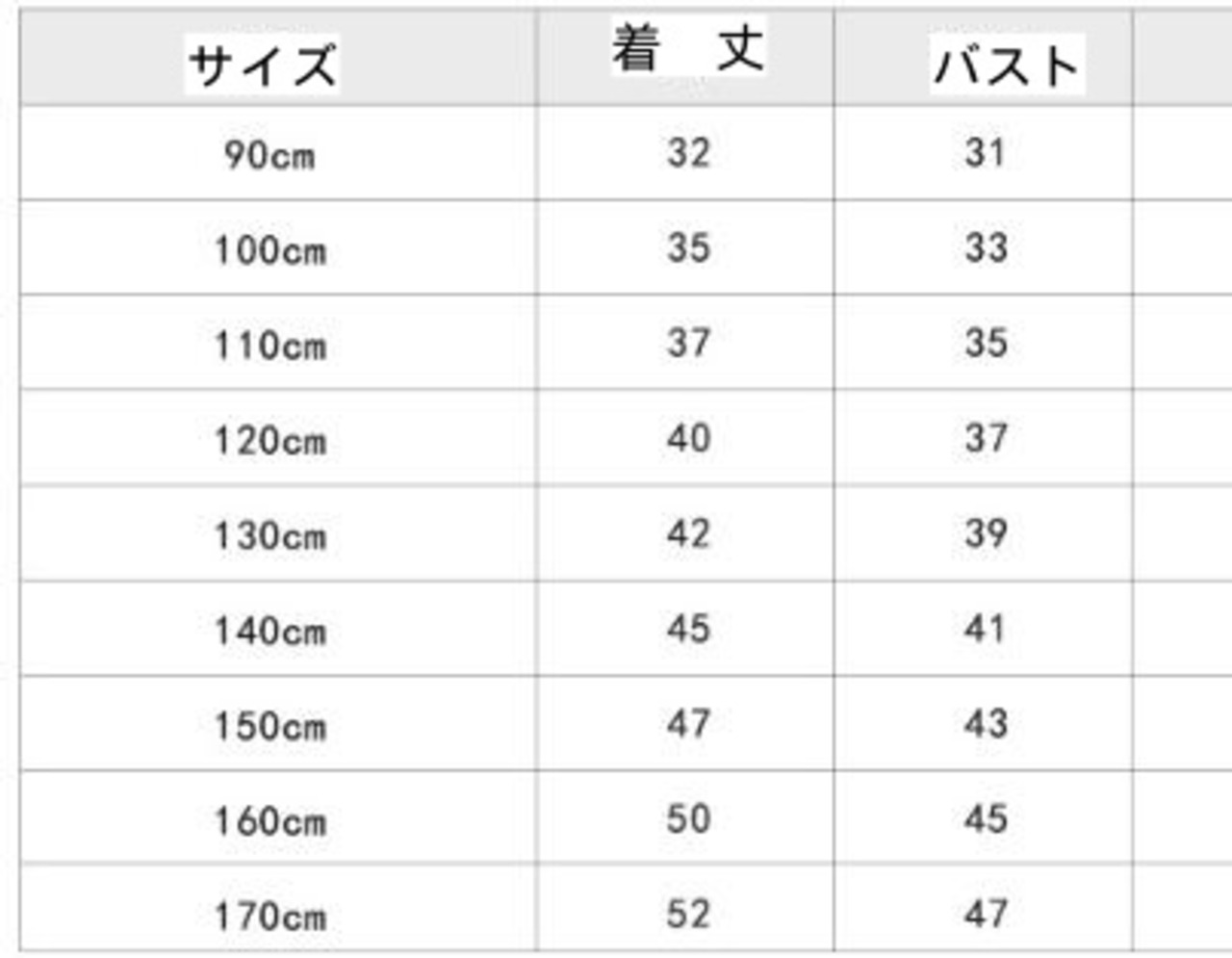Viewport: 1232px width, 958px height.
Task: Select the 110cm size row label
Action: 269,345
